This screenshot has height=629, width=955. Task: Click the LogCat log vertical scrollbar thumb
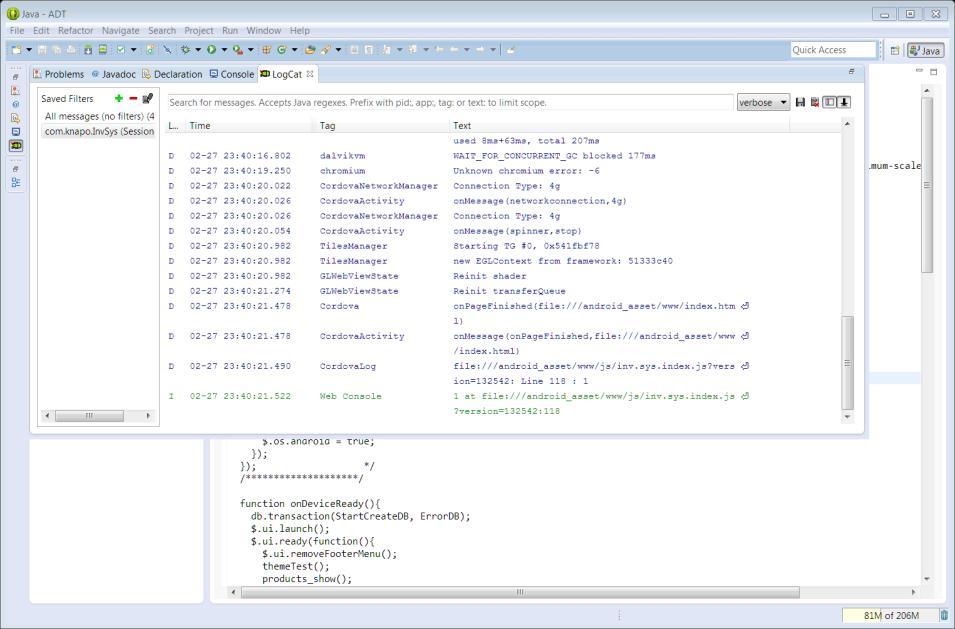(847, 363)
